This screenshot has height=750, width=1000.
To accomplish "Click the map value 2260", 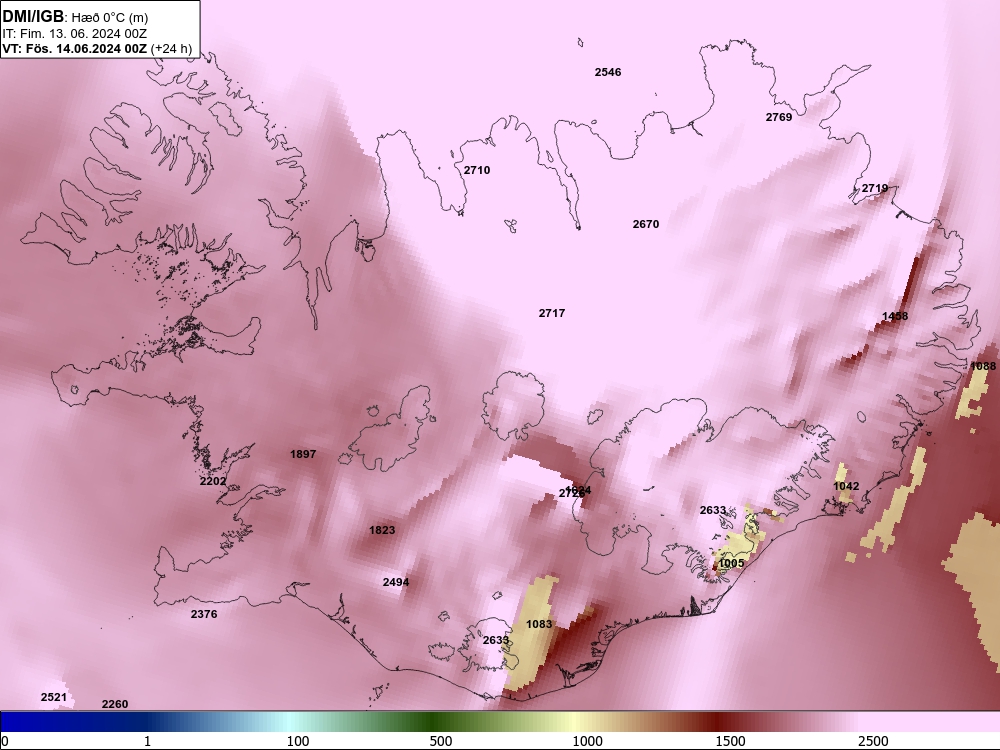I will tap(115, 704).
